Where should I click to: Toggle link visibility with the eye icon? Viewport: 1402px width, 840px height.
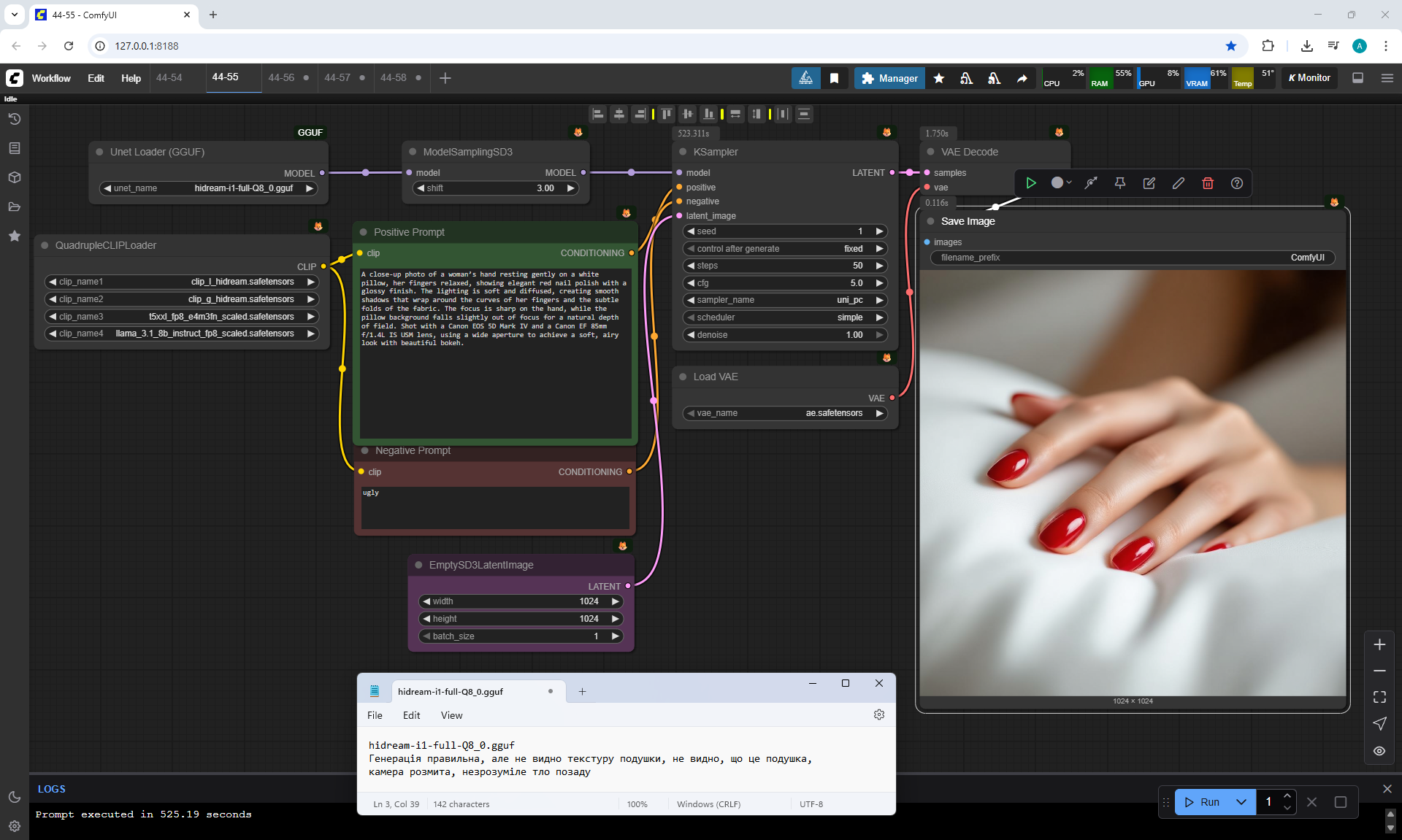click(x=1379, y=751)
